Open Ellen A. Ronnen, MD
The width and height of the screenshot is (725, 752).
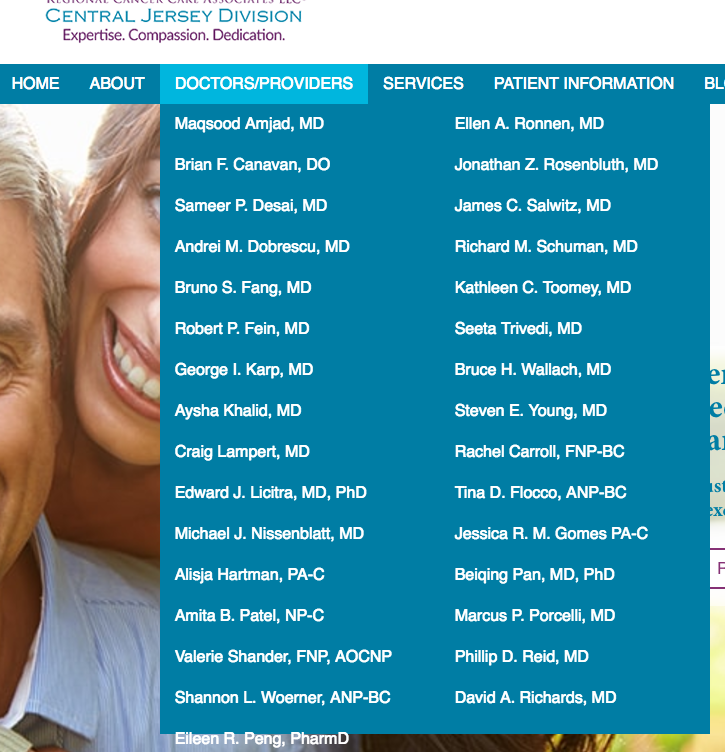pyautogui.click(x=529, y=124)
